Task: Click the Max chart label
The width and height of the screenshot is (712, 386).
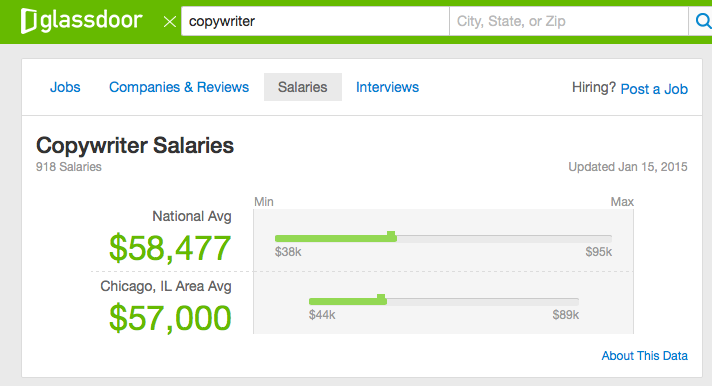Action: click(622, 202)
